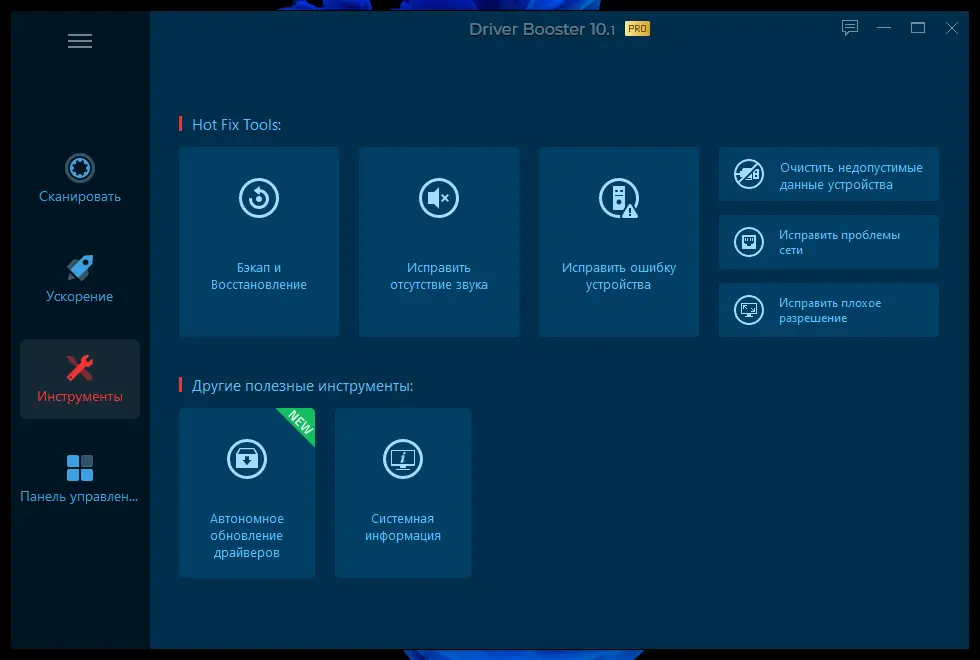Image resolution: width=980 pixels, height=660 pixels.
Task: Open Исправить отсутствие звука tile
Action: 439,242
